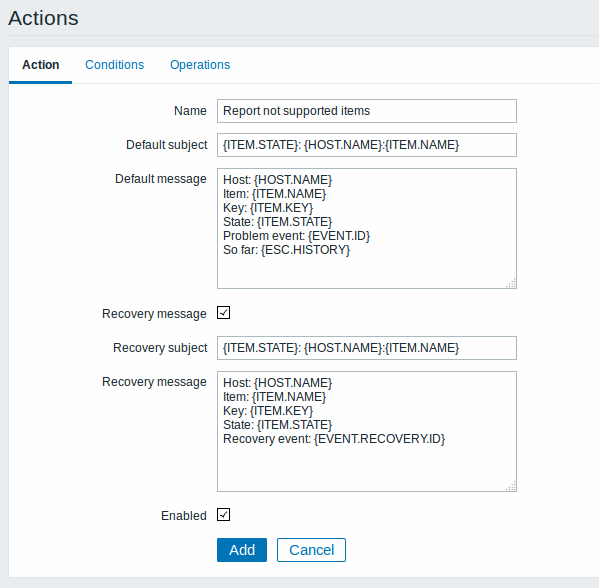
Task: Click the So far: {ESC.HISTORY} line
Action: coord(287,250)
